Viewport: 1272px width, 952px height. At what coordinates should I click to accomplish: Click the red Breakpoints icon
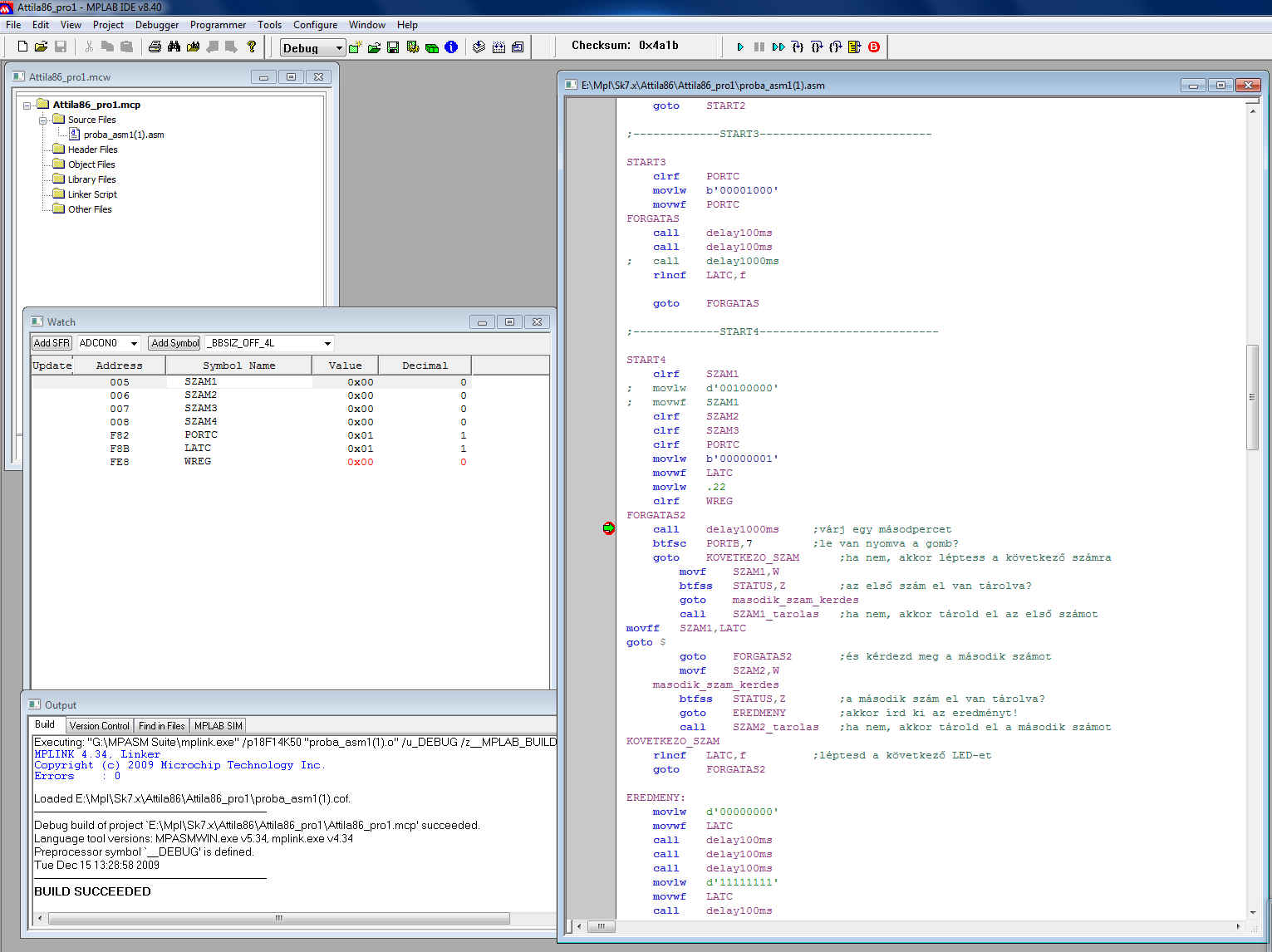tap(874, 47)
